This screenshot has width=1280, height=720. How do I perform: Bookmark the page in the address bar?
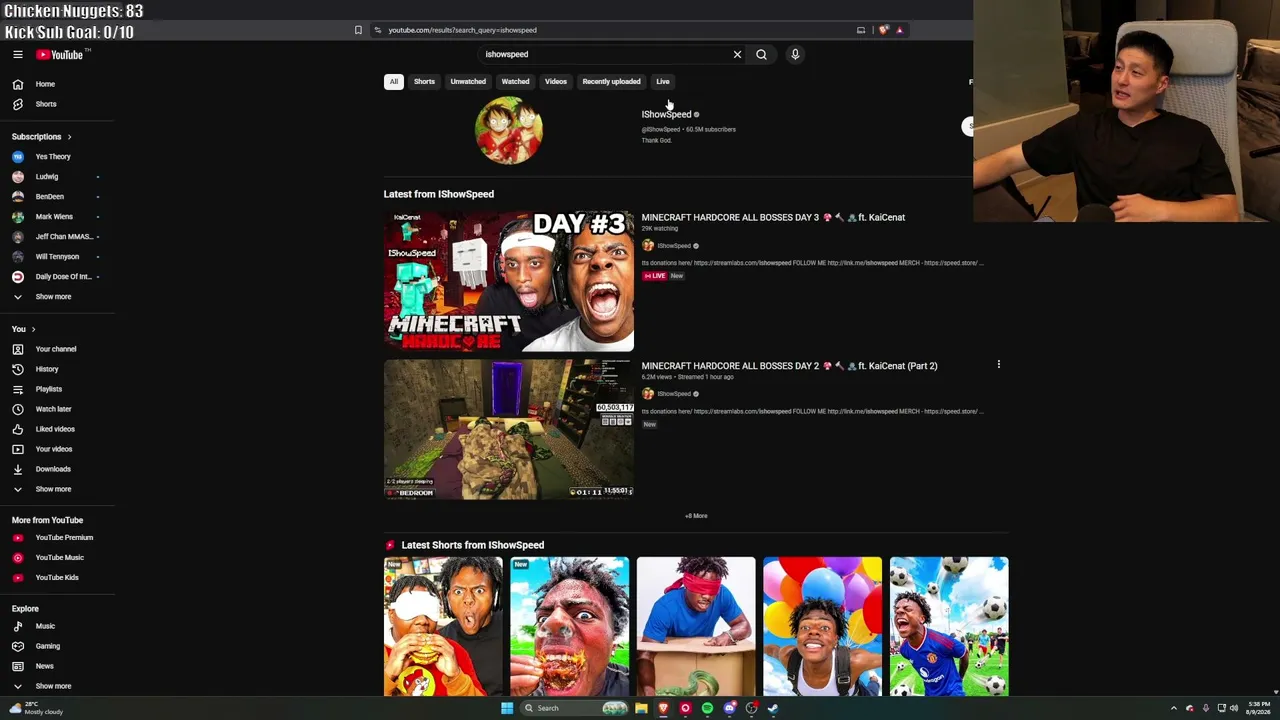pyautogui.click(x=358, y=30)
